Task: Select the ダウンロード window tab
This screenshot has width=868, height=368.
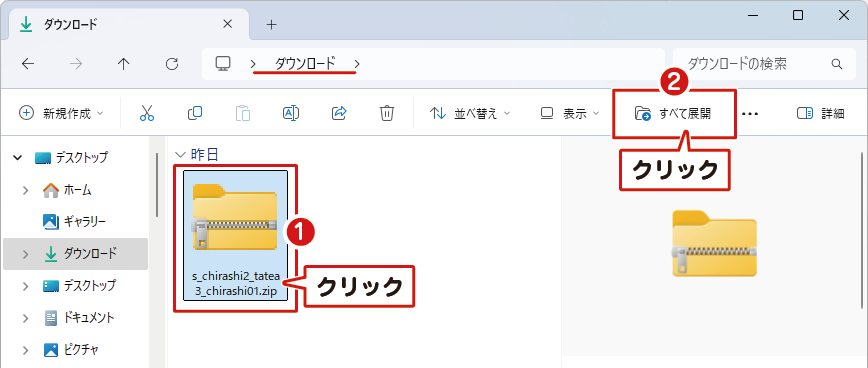Action: coord(128,25)
